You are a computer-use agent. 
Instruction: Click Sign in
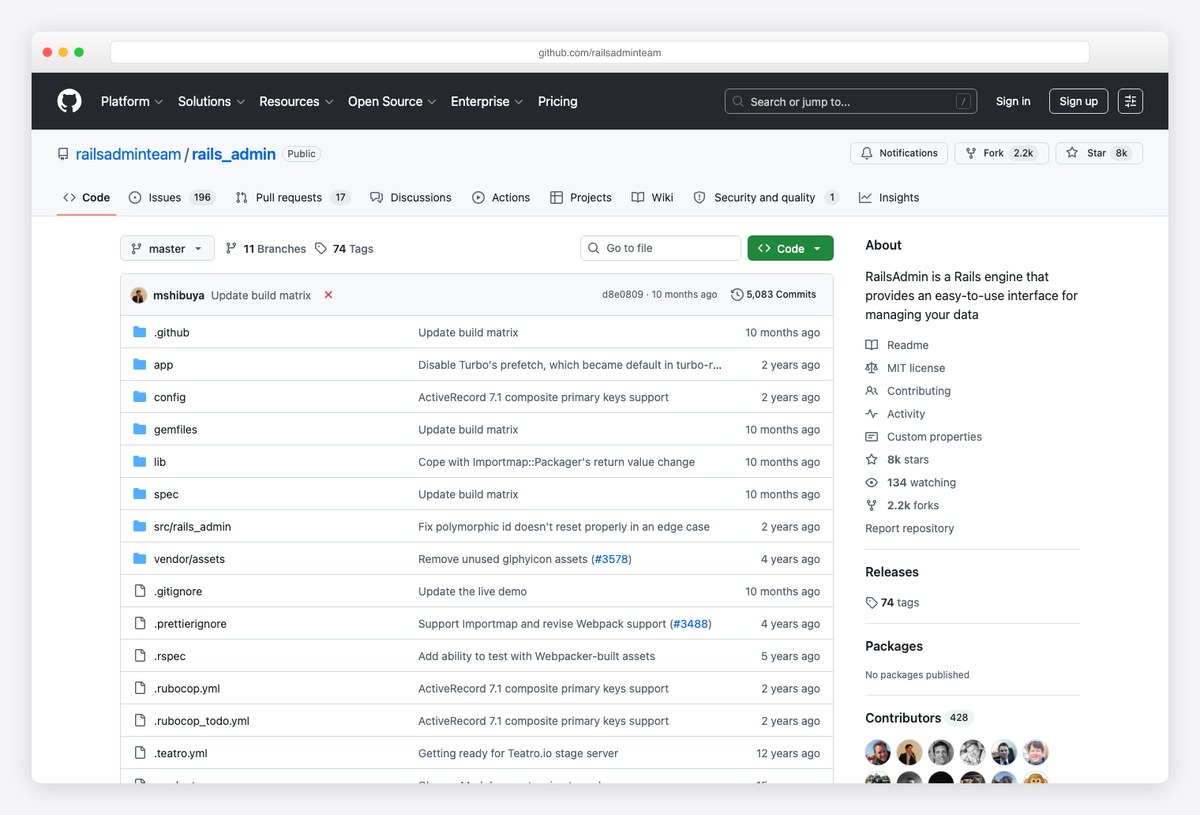tap(1013, 101)
